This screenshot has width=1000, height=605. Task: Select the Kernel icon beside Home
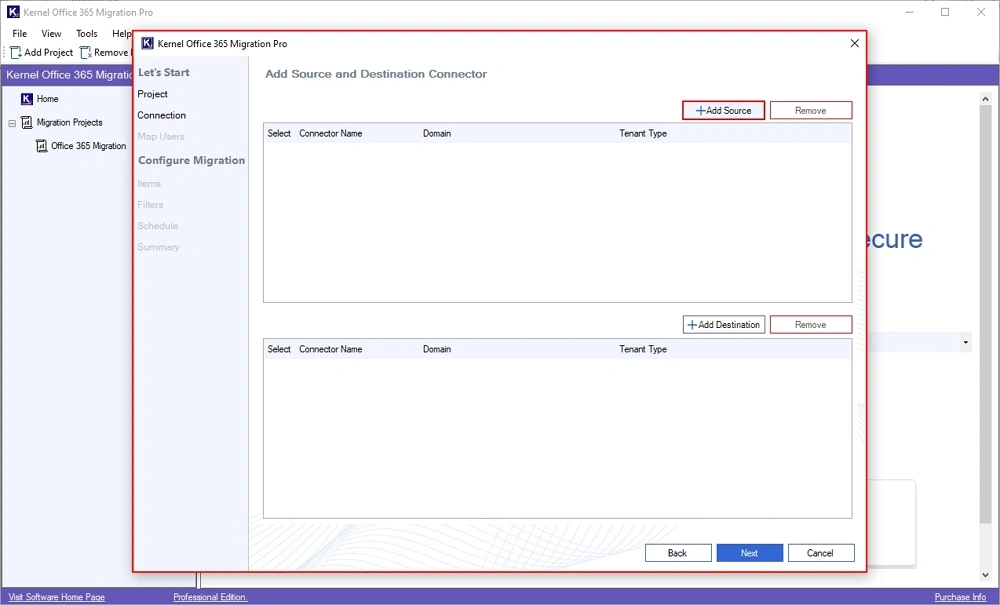[x=27, y=99]
